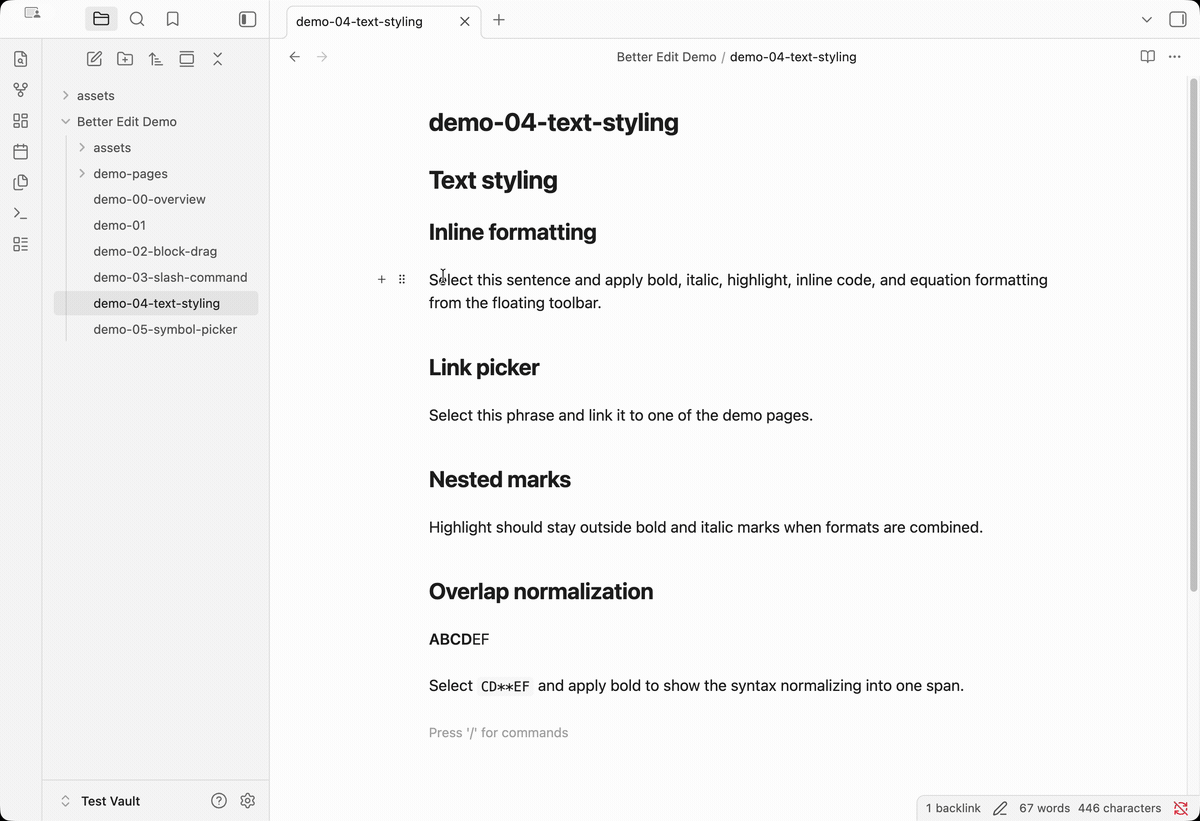This screenshot has width=1200, height=821.
Task: Click the plus insert-block handle
Action: [x=381, y=279]
